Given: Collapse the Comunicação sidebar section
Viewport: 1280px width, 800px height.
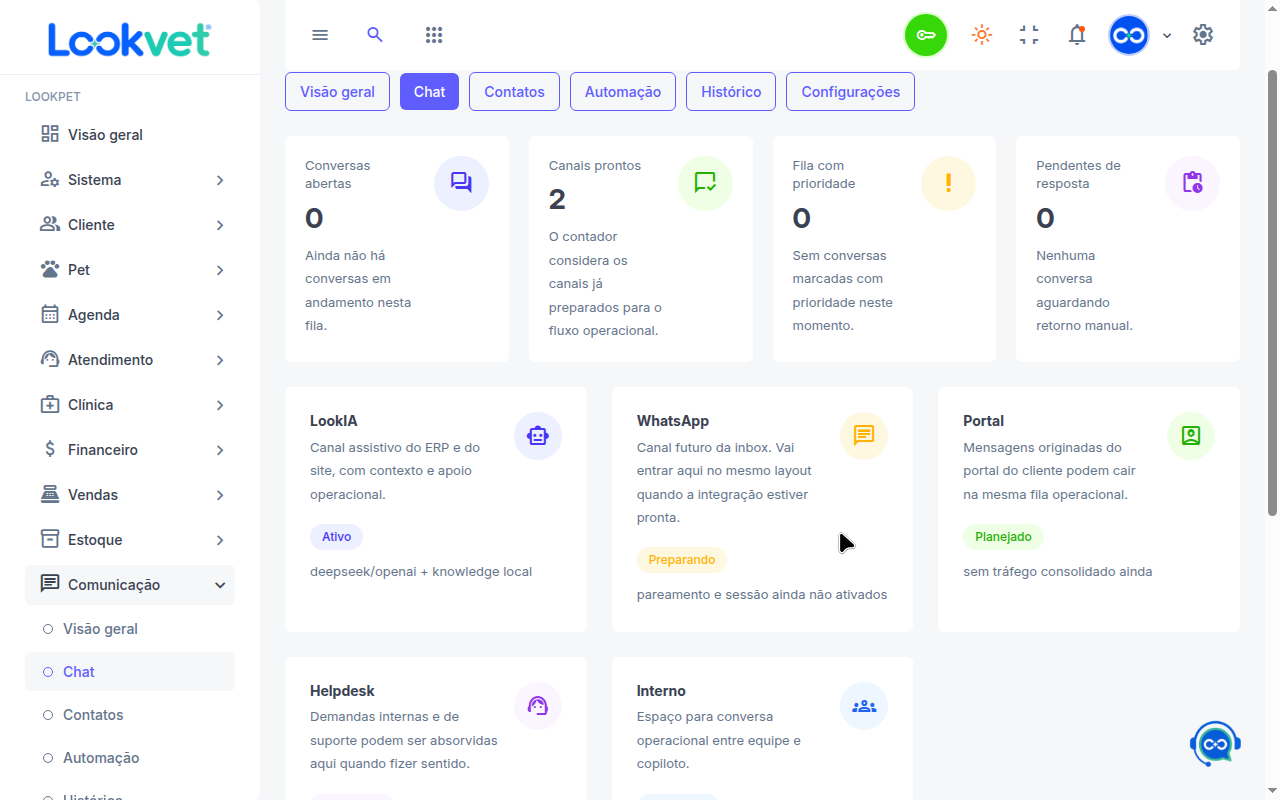Looking at the screenshot, I should [x=130, y=585].
